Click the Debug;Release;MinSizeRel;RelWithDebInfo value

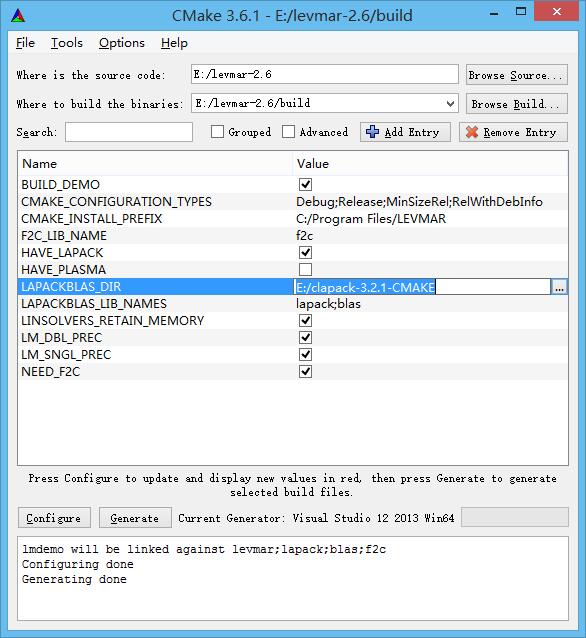click(419, 202)
